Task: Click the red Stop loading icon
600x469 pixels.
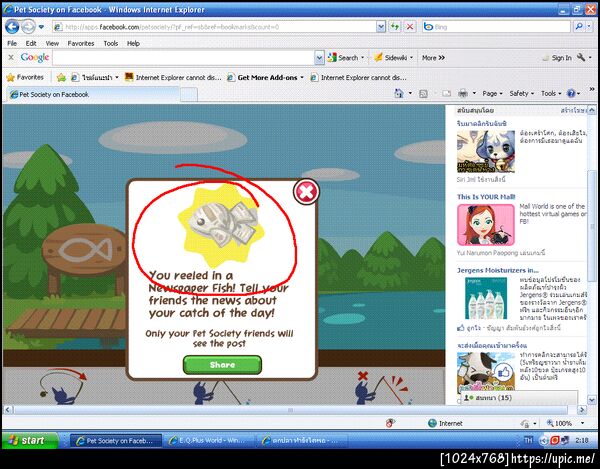Action: (x=410, y=27)
